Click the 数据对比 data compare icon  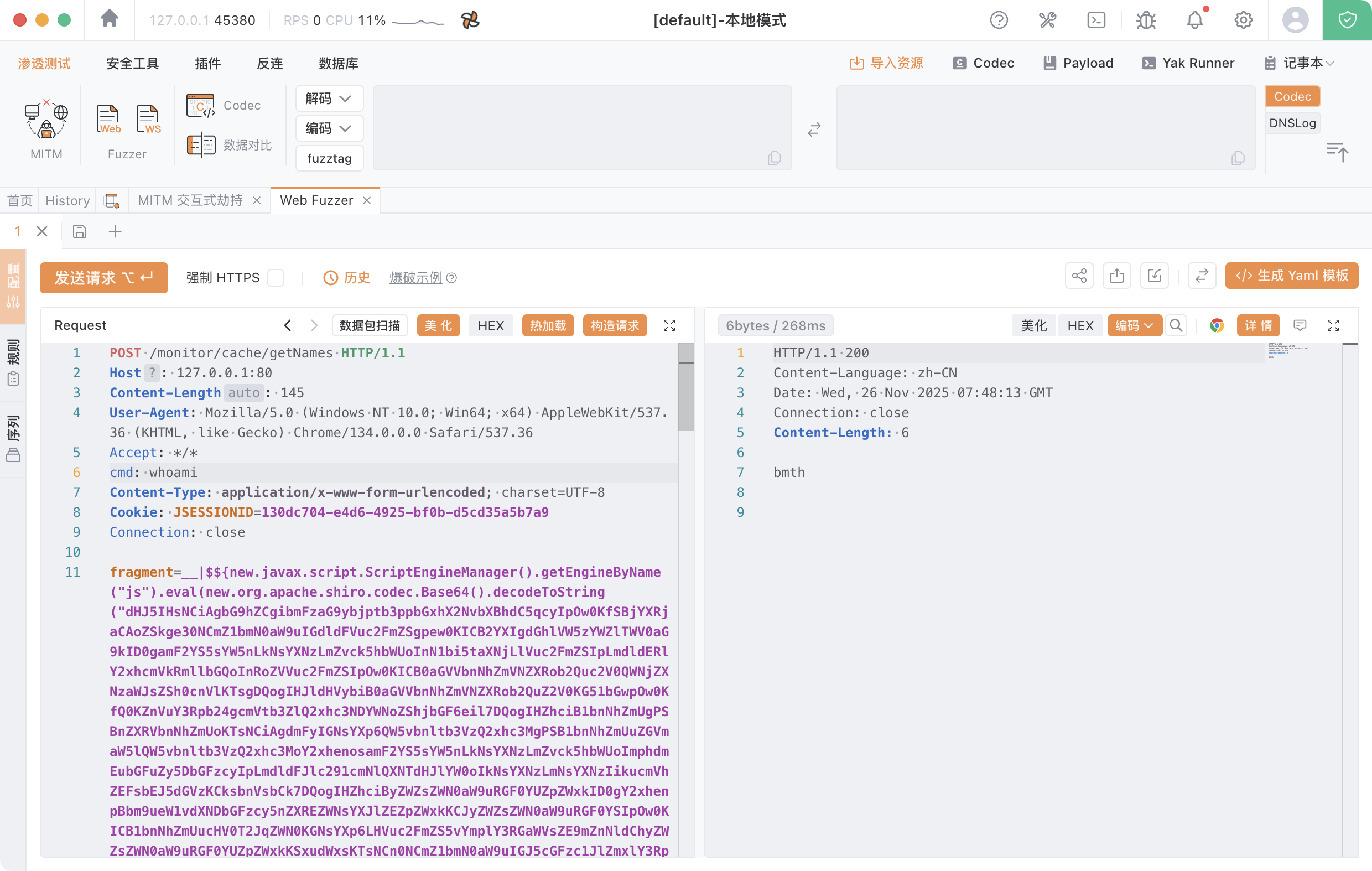pos(201,145)
